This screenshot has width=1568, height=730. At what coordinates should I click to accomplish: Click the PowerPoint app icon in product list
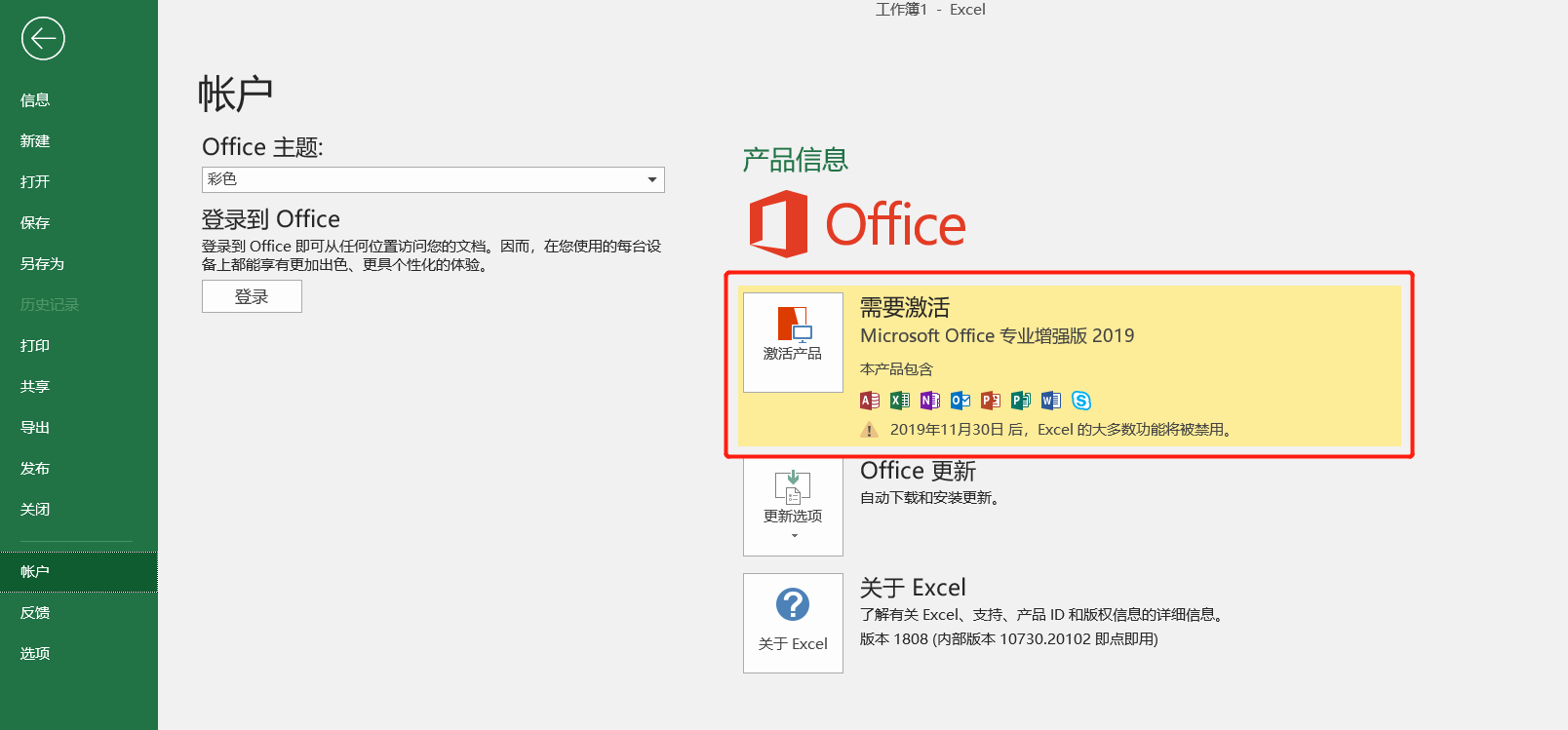pos(991,401)
